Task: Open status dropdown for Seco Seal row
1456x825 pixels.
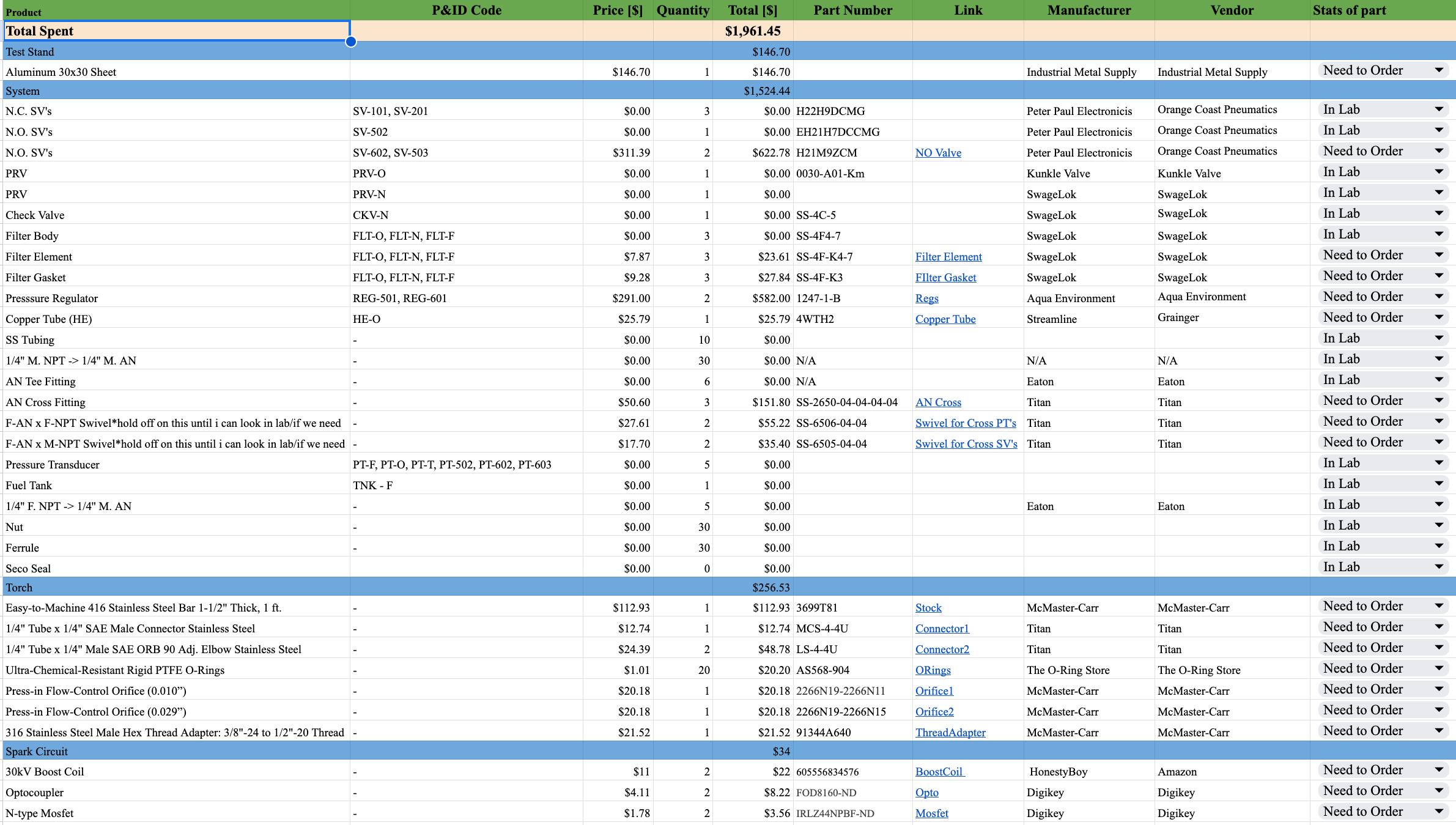Action: [1439, 567]
